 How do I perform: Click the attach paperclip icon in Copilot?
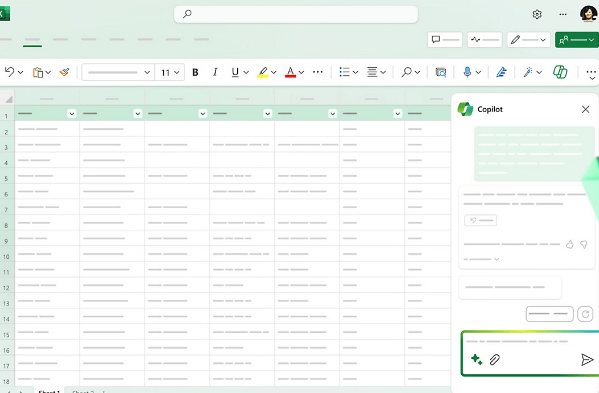pos(495,359)
